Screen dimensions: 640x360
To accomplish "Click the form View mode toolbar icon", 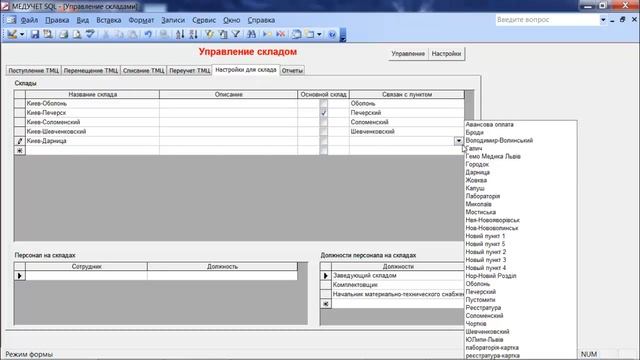I will 12,34.
